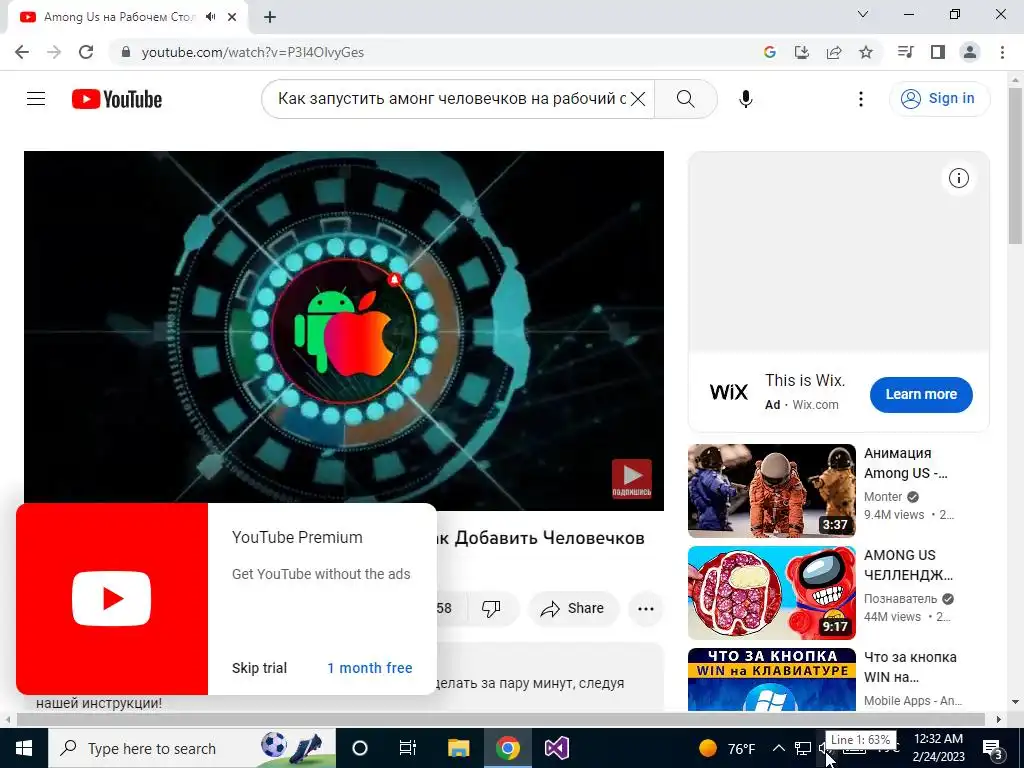Open Познаватель channel name link
Screen dimensions: 1024x768
[x=901, y=599]
